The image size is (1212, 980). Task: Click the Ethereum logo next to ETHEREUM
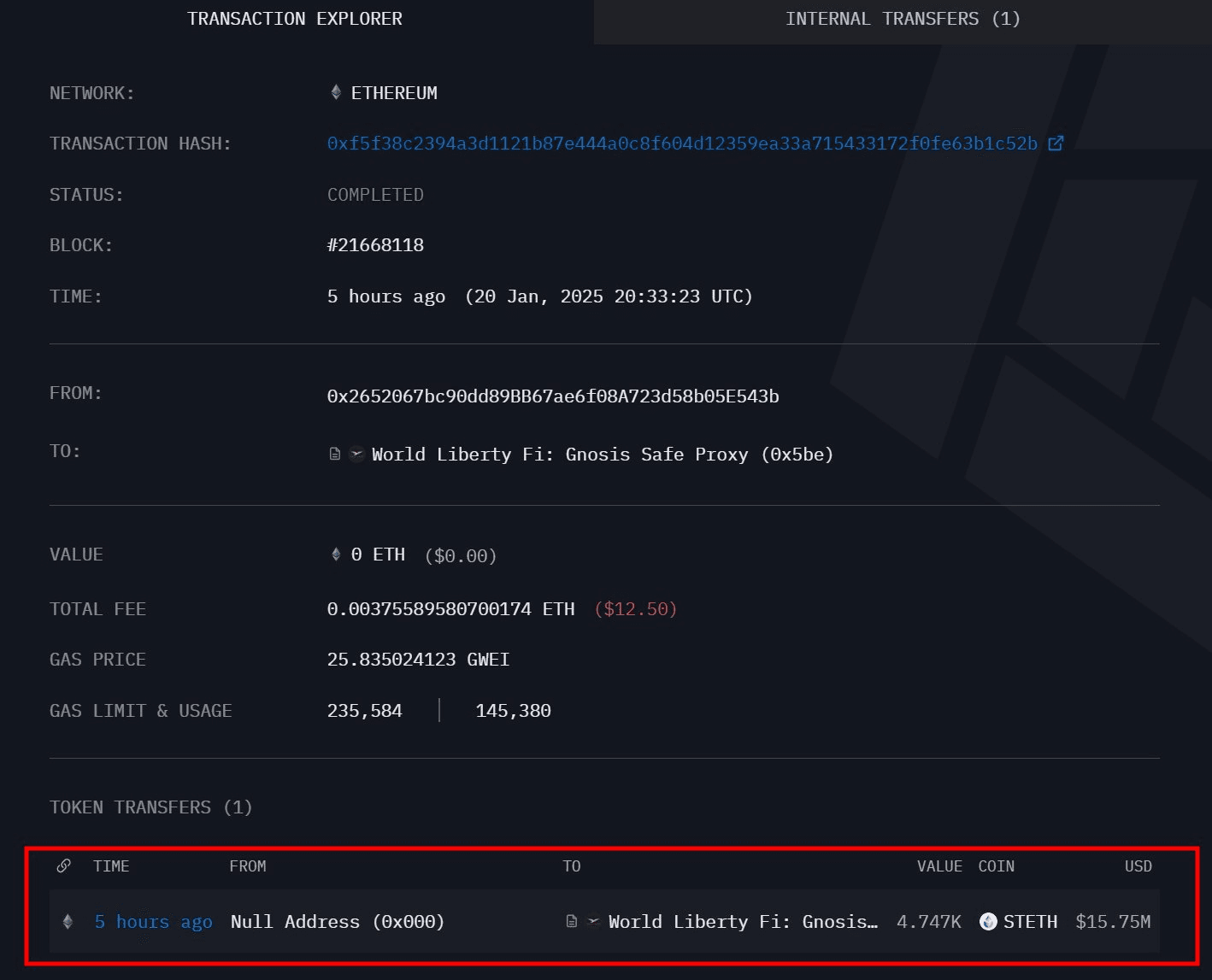336,92
